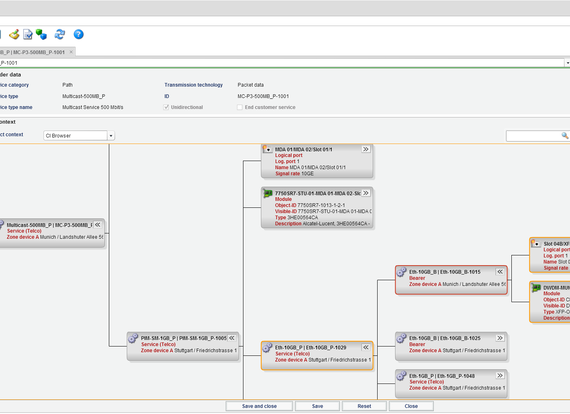Click the Packet data value
This screenshot has height=414, width=570.
pyautogui.click(x=251, y=85)
